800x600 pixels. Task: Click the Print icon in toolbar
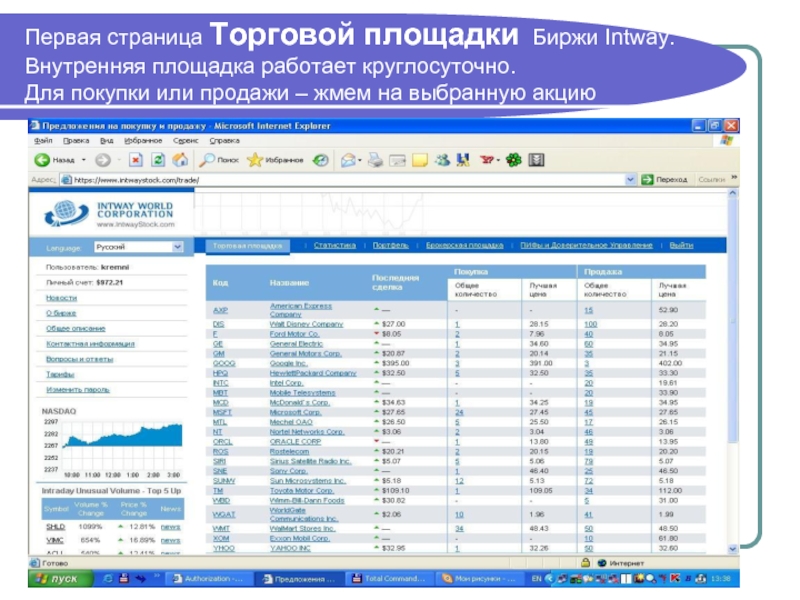coord(374,160)
